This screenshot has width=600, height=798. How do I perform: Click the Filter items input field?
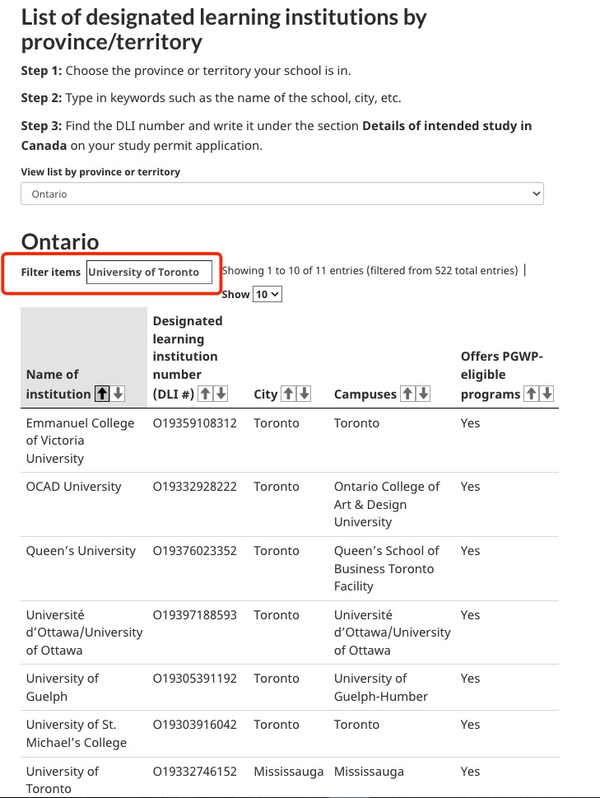pyautogui.click(x=149, y=272)
